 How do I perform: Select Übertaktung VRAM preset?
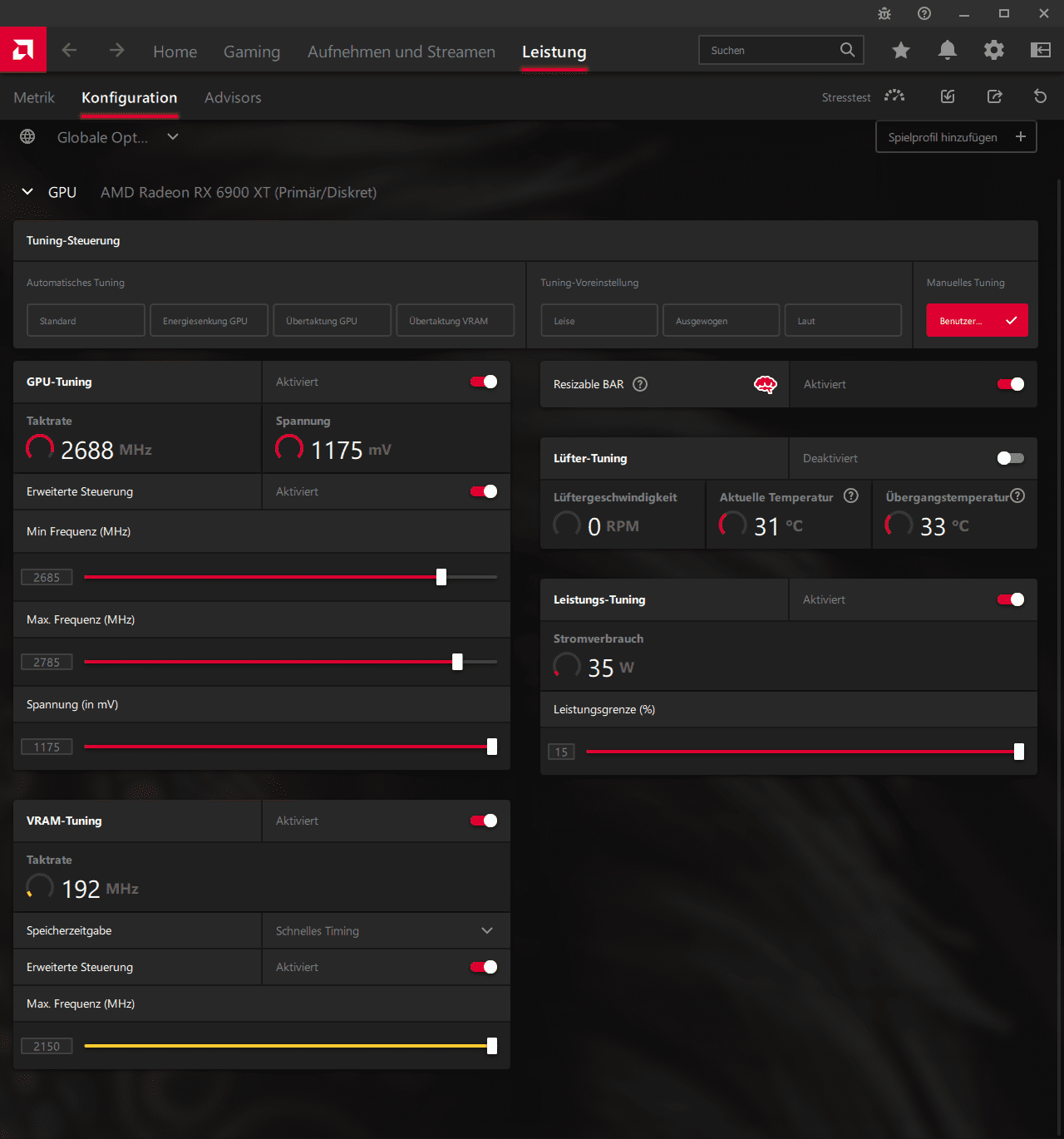pos(455,320)
